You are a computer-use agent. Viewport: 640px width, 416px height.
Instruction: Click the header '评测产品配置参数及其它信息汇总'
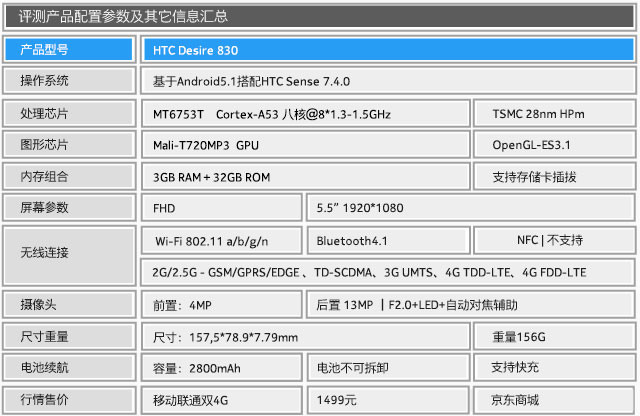click(320, 17)
